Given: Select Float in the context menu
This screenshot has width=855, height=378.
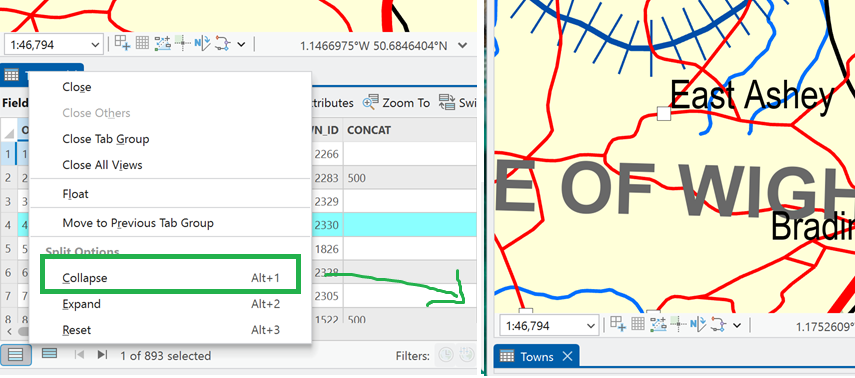Looking at the screenshot, I should pos(75,194).
